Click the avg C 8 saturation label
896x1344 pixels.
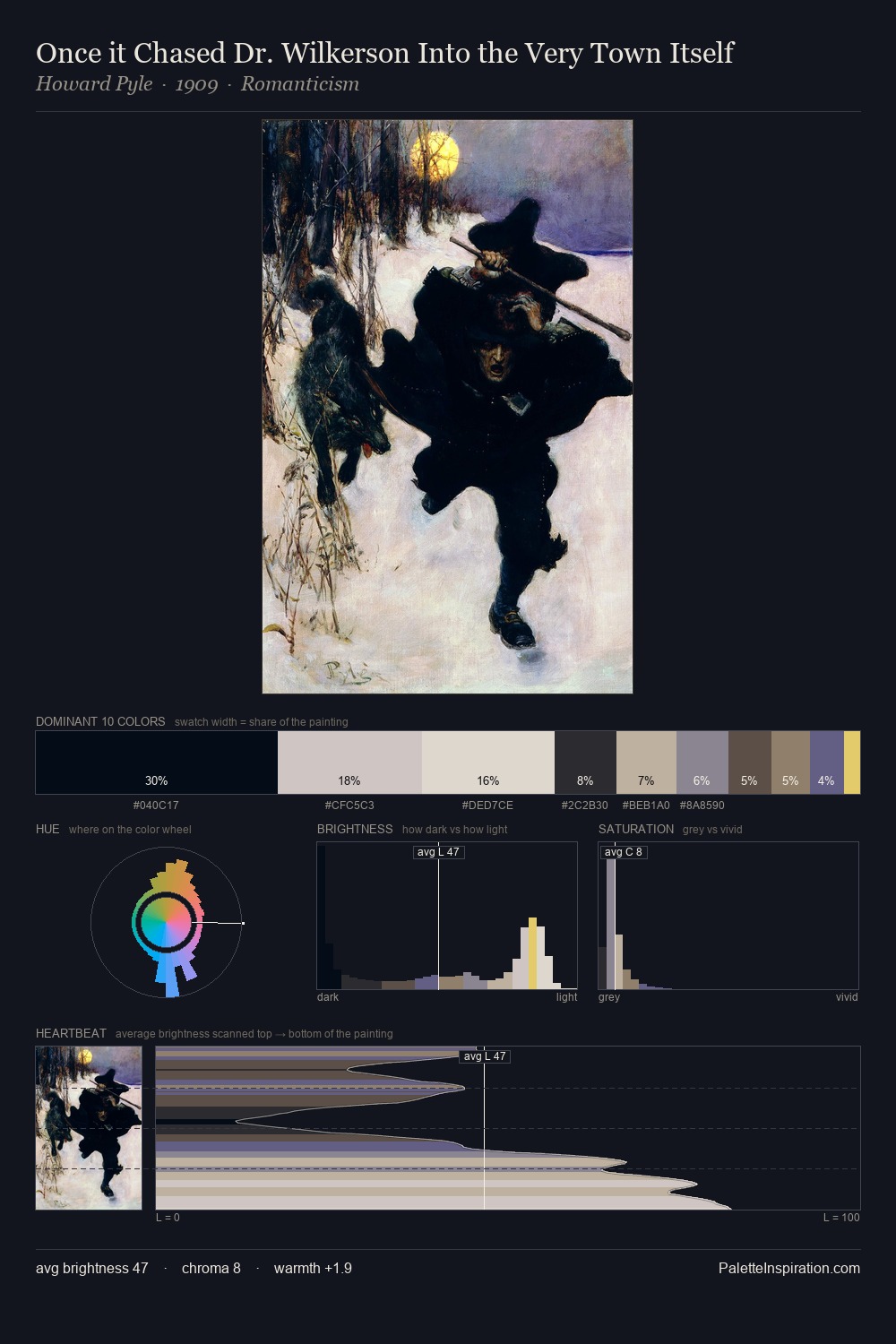click(x=624, y=852)
